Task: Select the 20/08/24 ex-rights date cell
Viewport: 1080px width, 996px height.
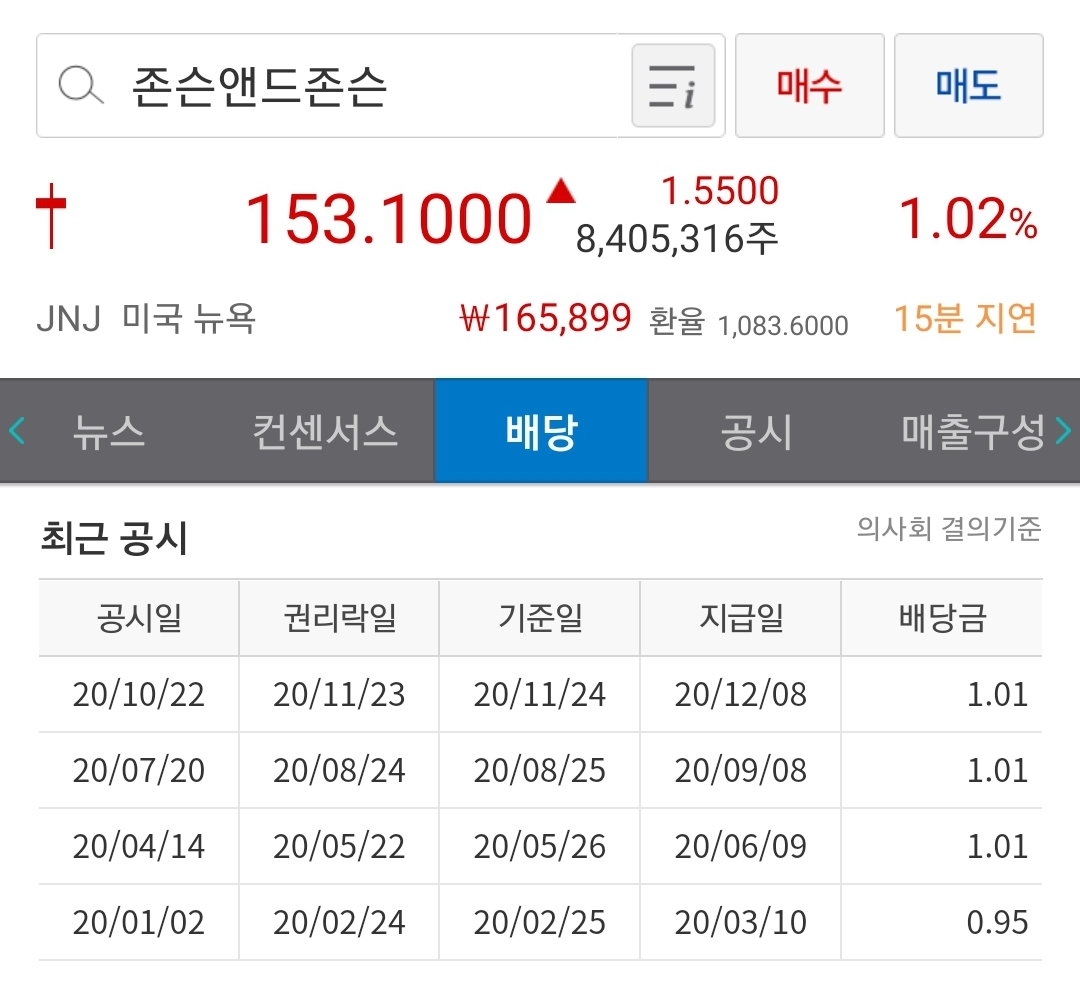Action: point(340,770)
